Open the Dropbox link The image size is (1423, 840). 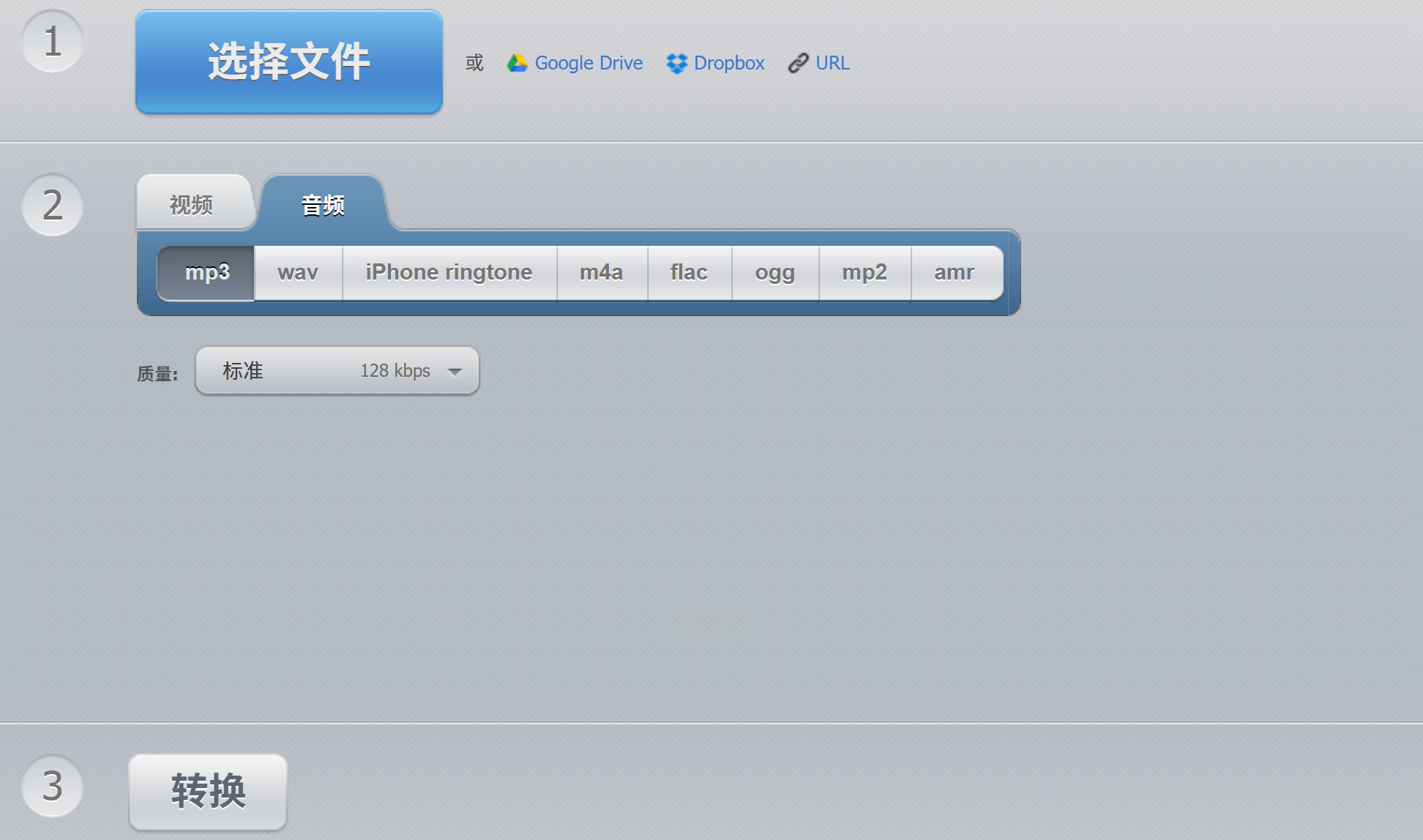[x=728, y=63]
